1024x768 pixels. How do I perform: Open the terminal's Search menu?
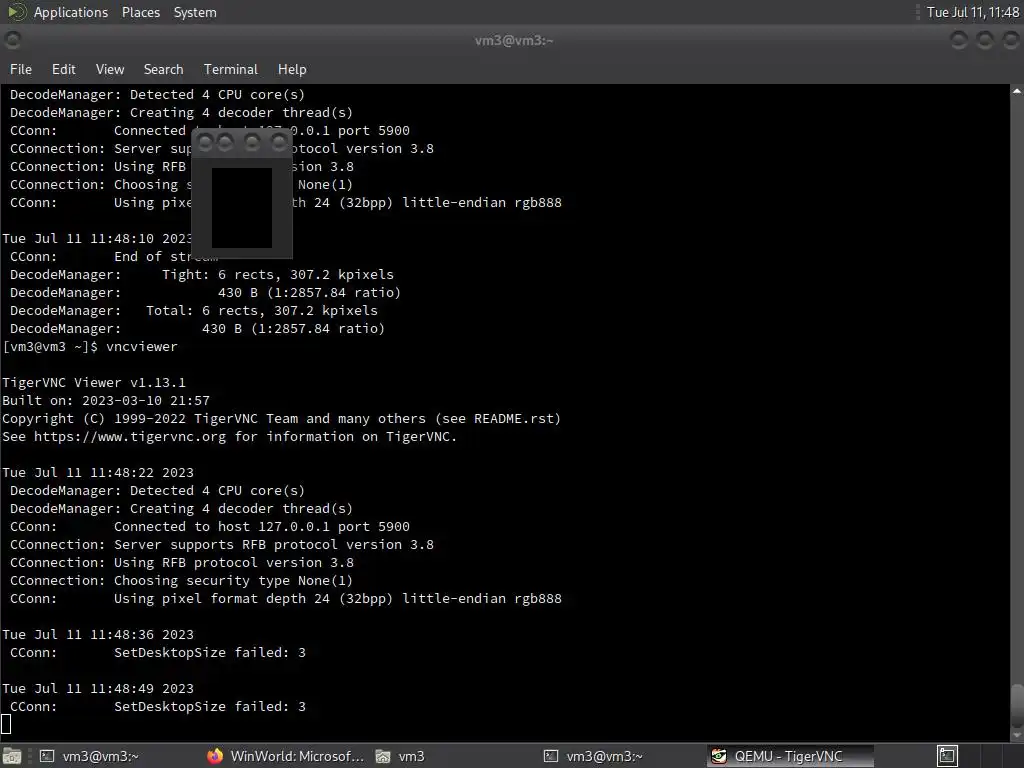163,69
